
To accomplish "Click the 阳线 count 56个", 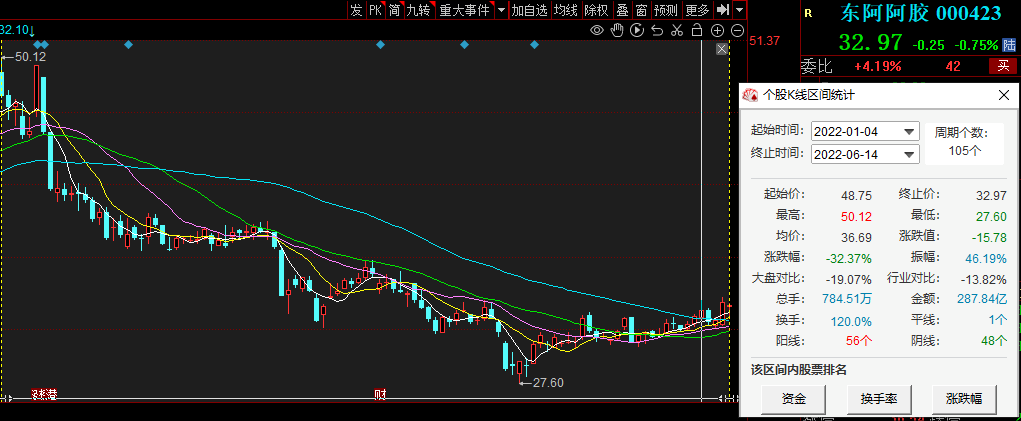I will (x=859, y=340).
